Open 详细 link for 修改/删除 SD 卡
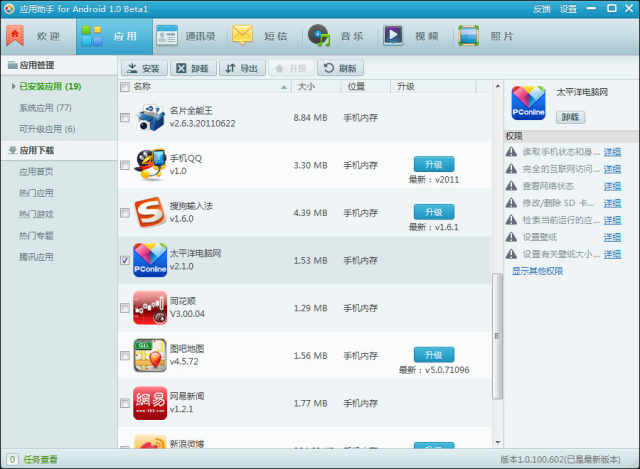 click(x=612, y=203)
